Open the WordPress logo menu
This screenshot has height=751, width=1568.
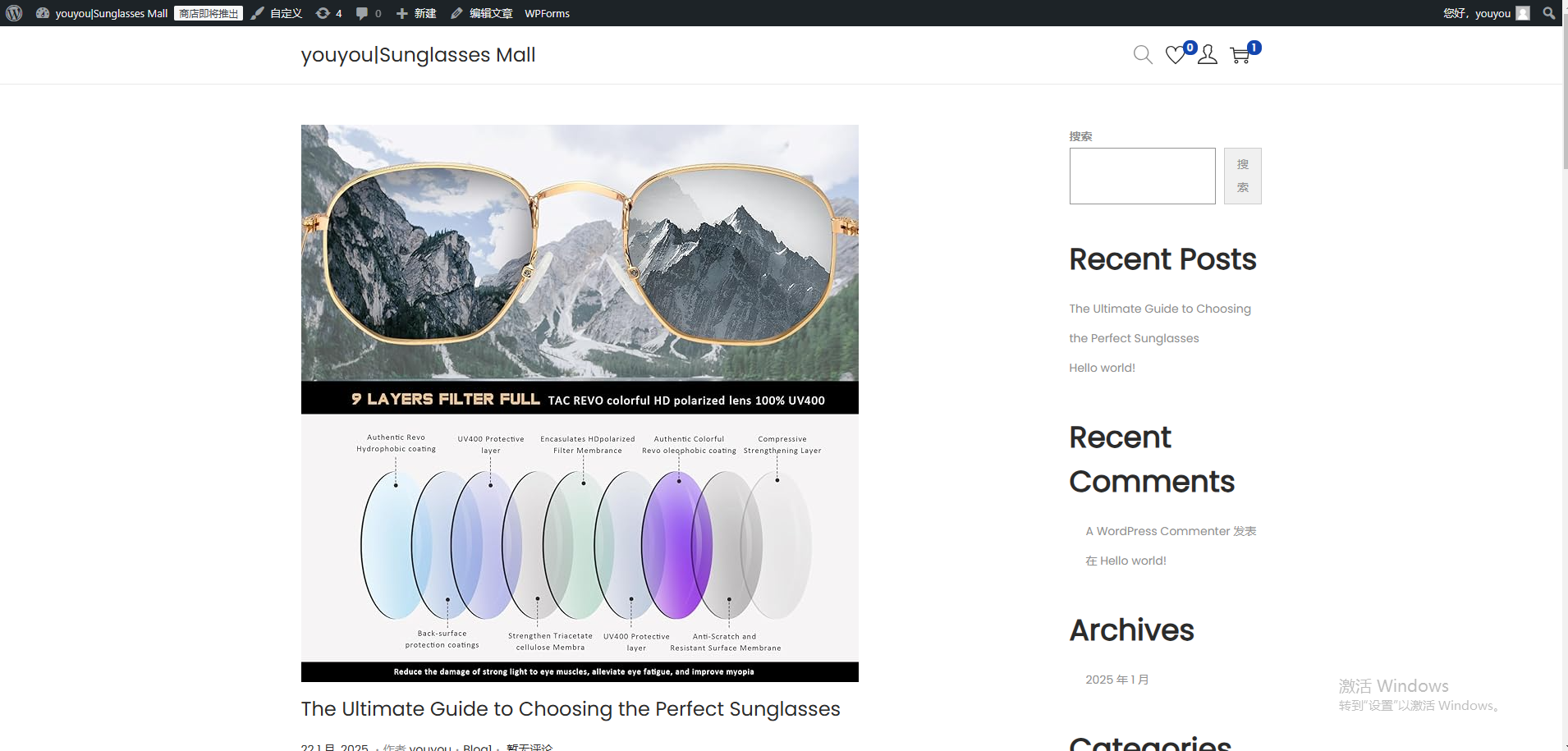pos(14,13)
